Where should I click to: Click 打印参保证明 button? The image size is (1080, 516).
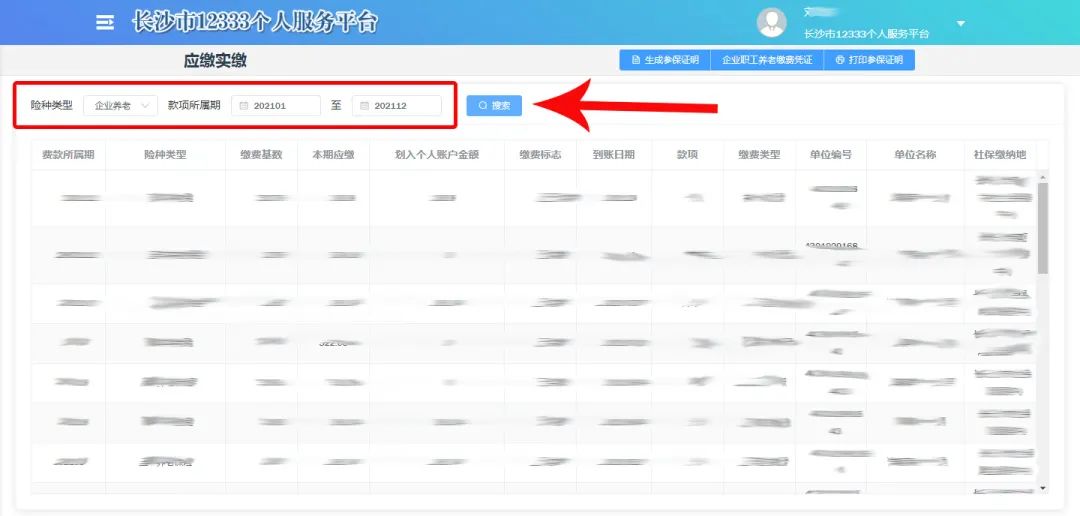(x=869, y=60)
